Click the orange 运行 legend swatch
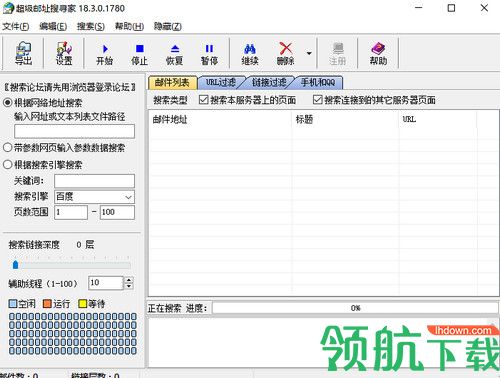 [47, 304]
